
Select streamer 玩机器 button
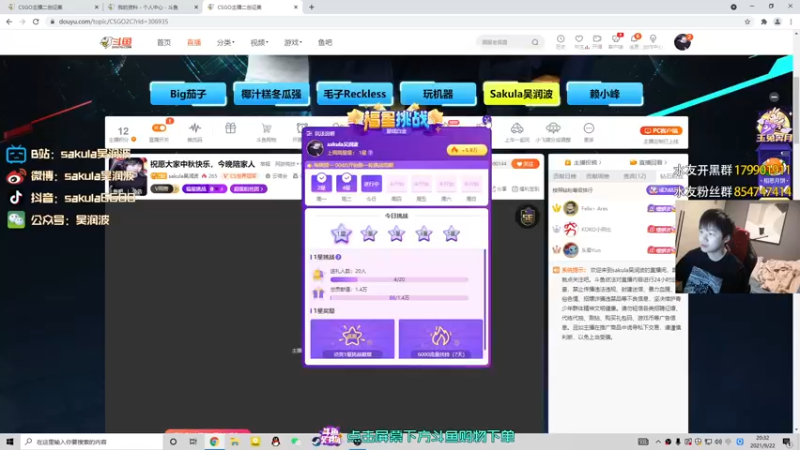[438, 94]
